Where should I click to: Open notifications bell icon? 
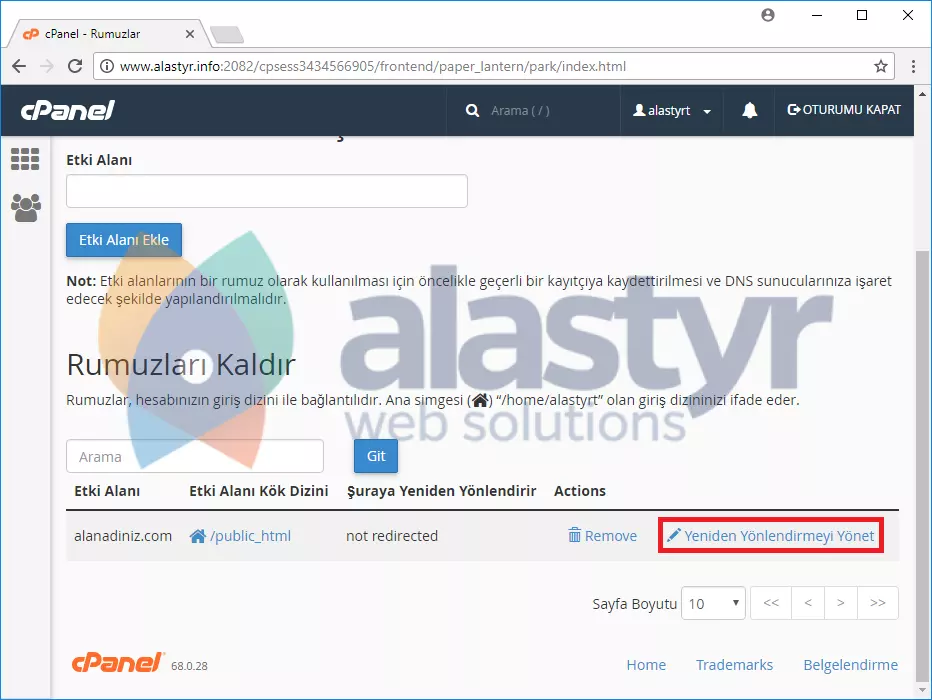pyautogui.click(x=750, y=110)
